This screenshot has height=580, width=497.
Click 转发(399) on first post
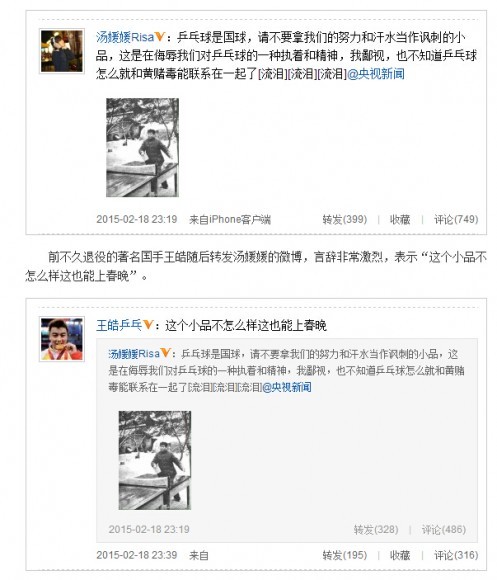coord(345,219)
